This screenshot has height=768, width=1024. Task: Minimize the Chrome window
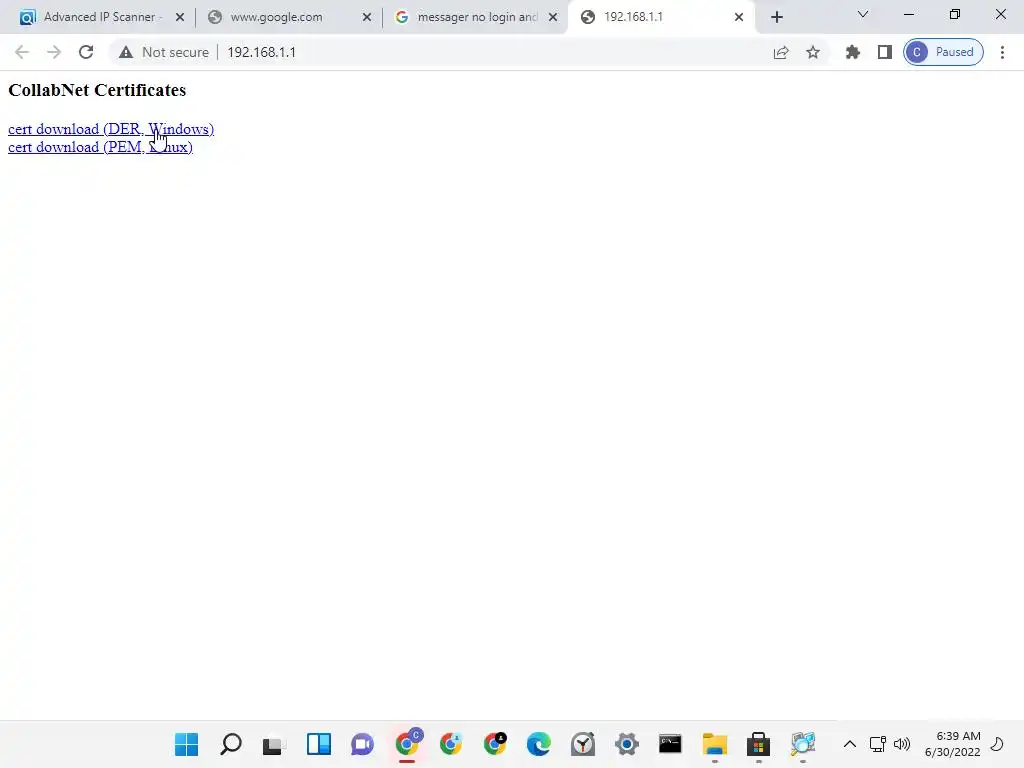coord(909,14)
